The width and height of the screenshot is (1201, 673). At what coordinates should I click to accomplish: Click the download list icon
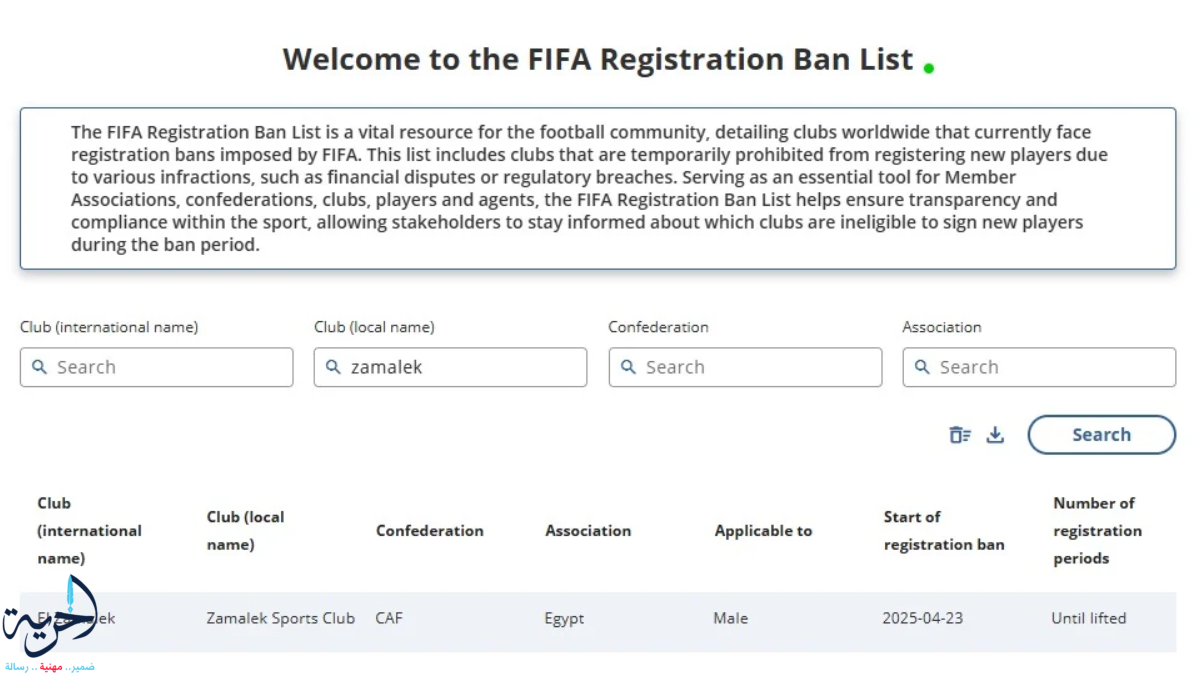click(x=995, y=435)
